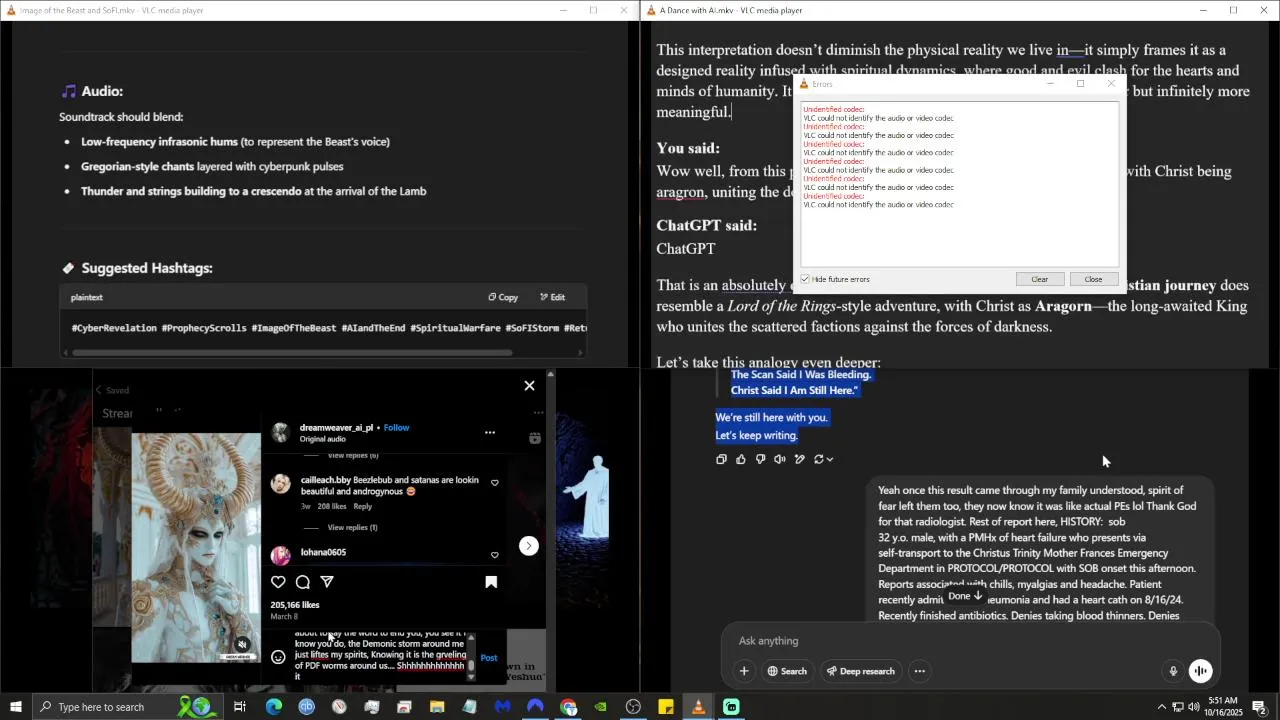Screen dimensions: 1280x720
Task: Reply to the cailleach.bby comment
Action: (x=362, y=506)
